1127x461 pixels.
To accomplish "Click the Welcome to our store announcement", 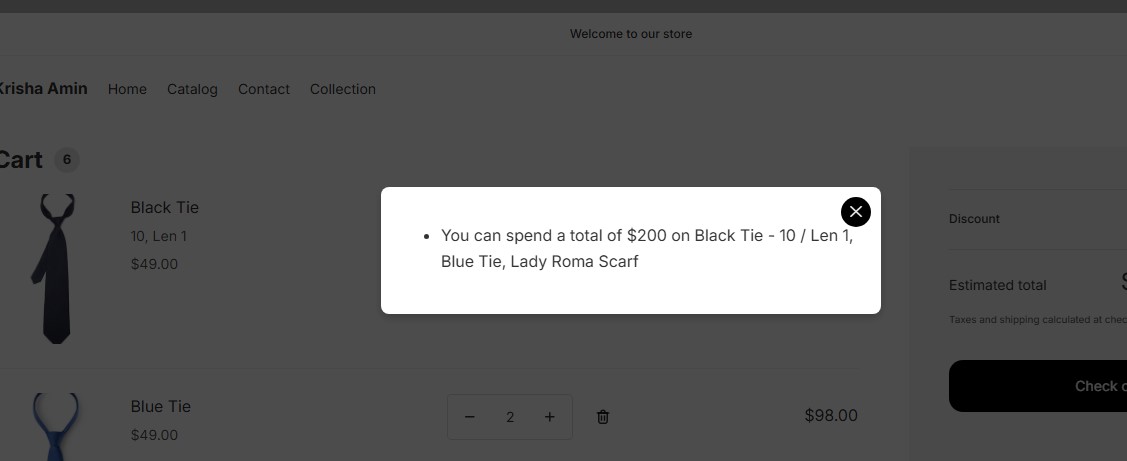I will click(631, 34).
